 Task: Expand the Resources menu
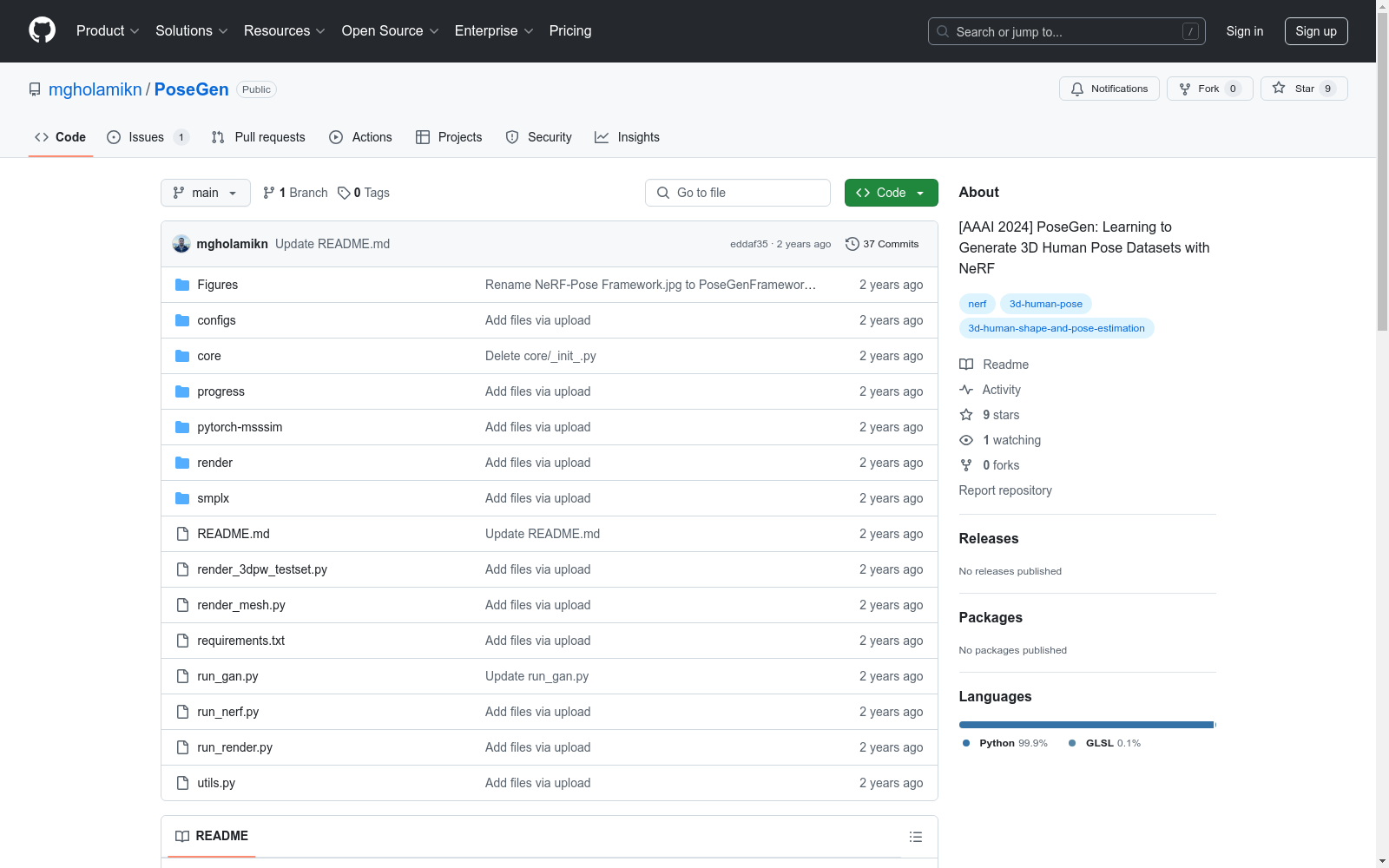pyautogui.click(x=285, y=30)
